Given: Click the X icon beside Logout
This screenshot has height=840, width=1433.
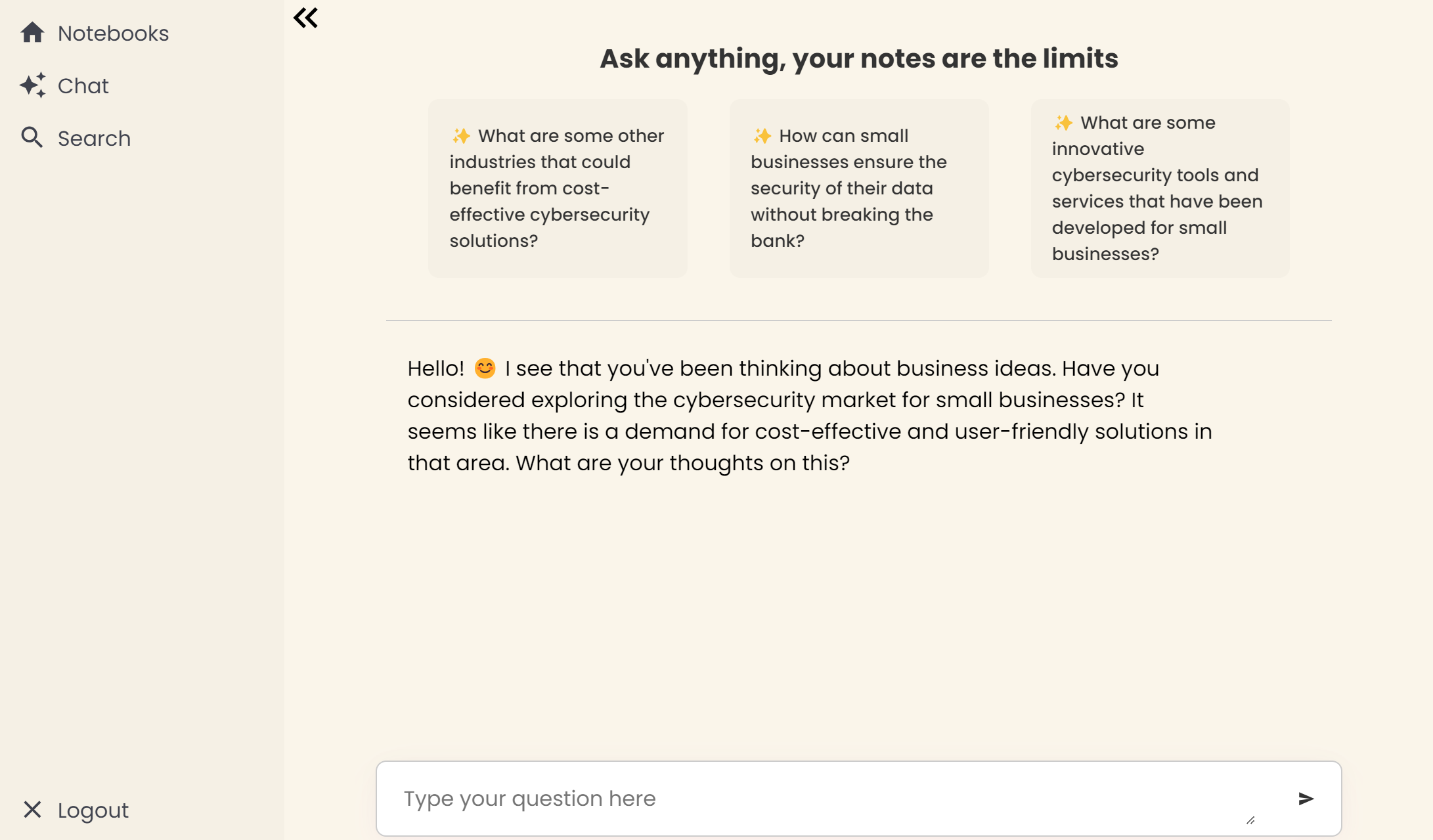Looking at the screenshot, I should click(32, 810).
